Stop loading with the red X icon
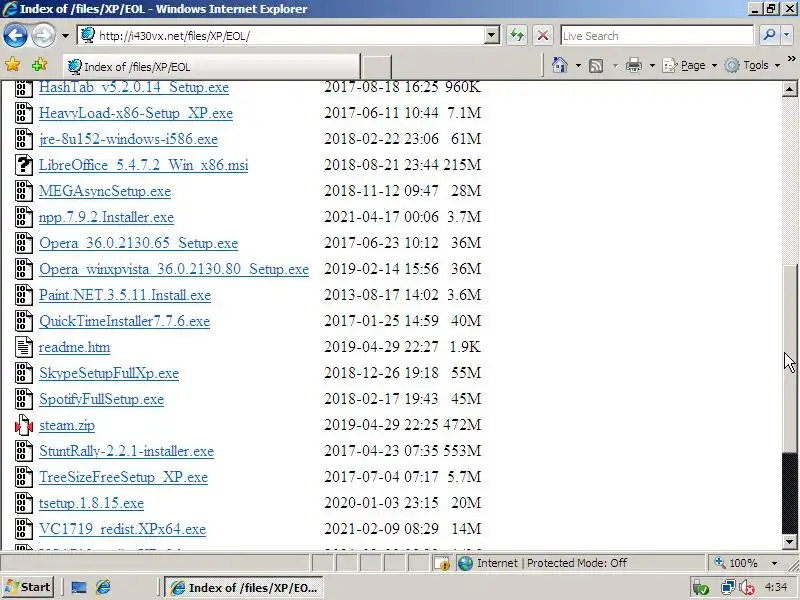 pyautogui.click(x=543, y=36)
